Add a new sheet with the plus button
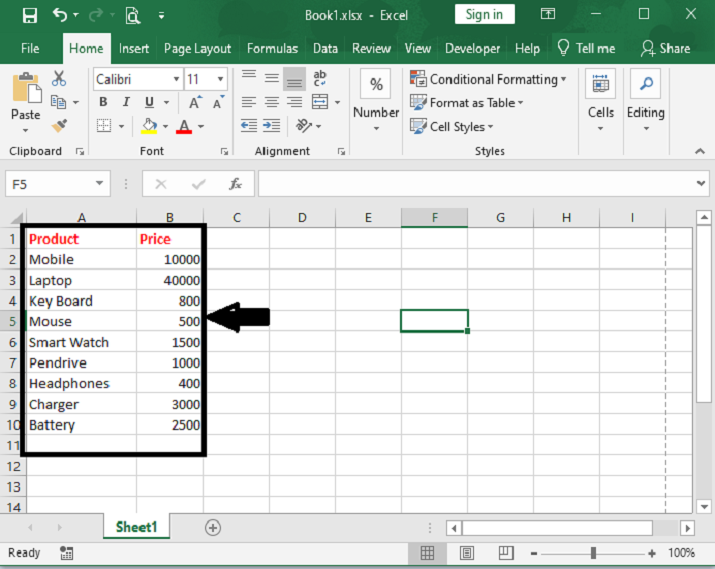This screenshot has height=569, width=715. coord(213,528)
